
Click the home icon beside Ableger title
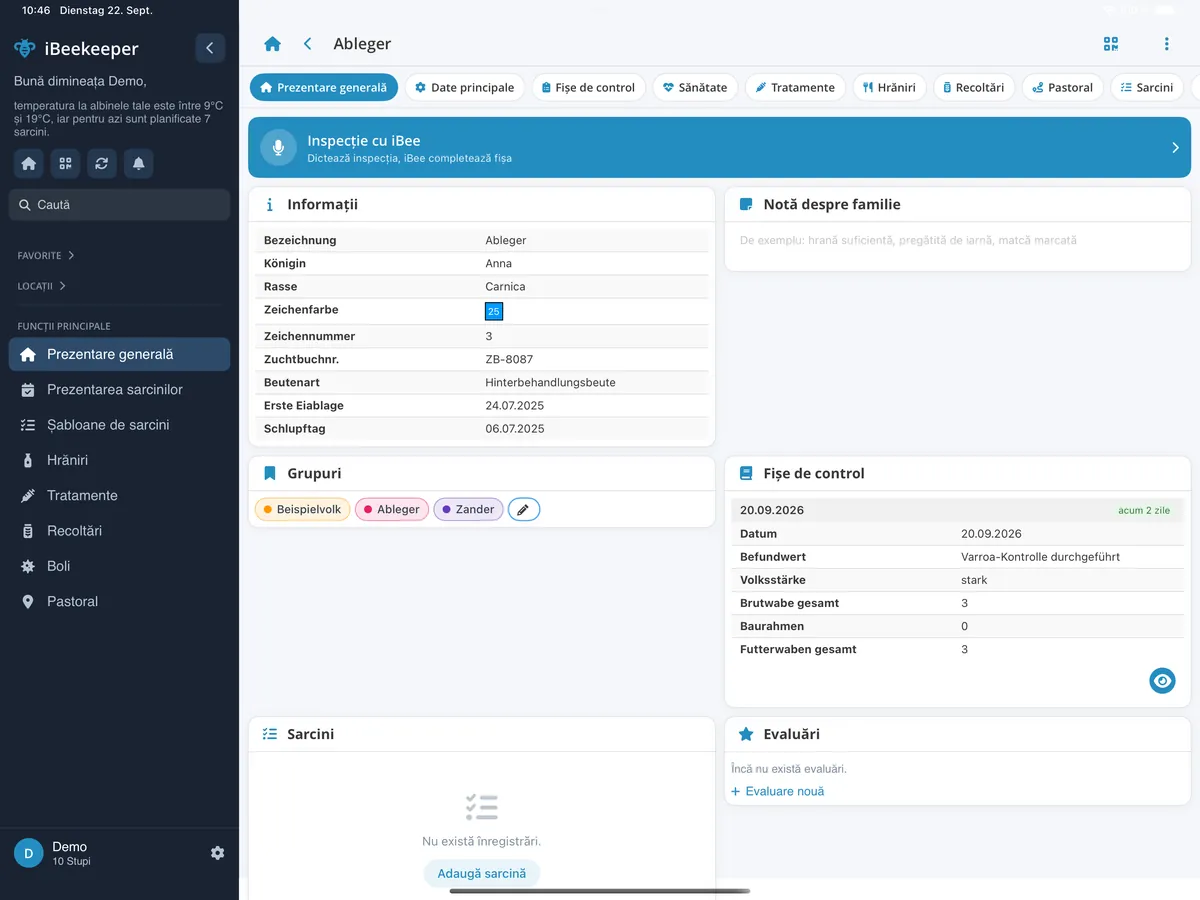pos(272,44)
